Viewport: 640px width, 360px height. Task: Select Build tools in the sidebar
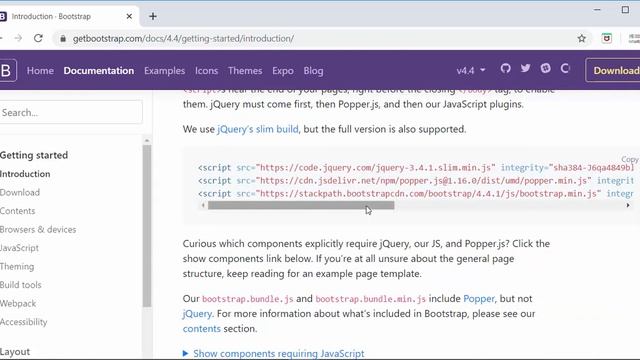(21, 285)
